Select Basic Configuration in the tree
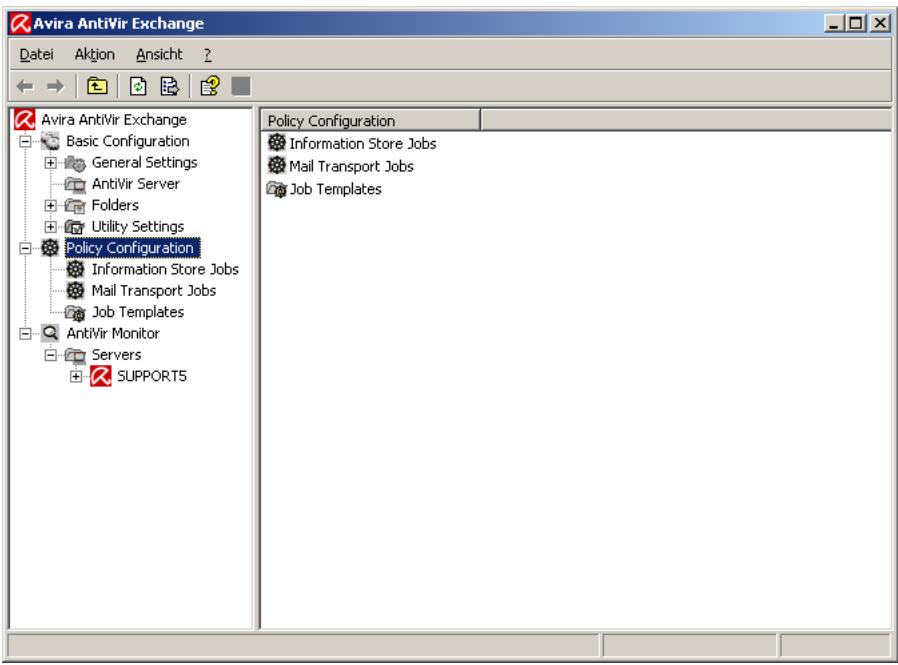The image size is (898, 665). [128, 141]
